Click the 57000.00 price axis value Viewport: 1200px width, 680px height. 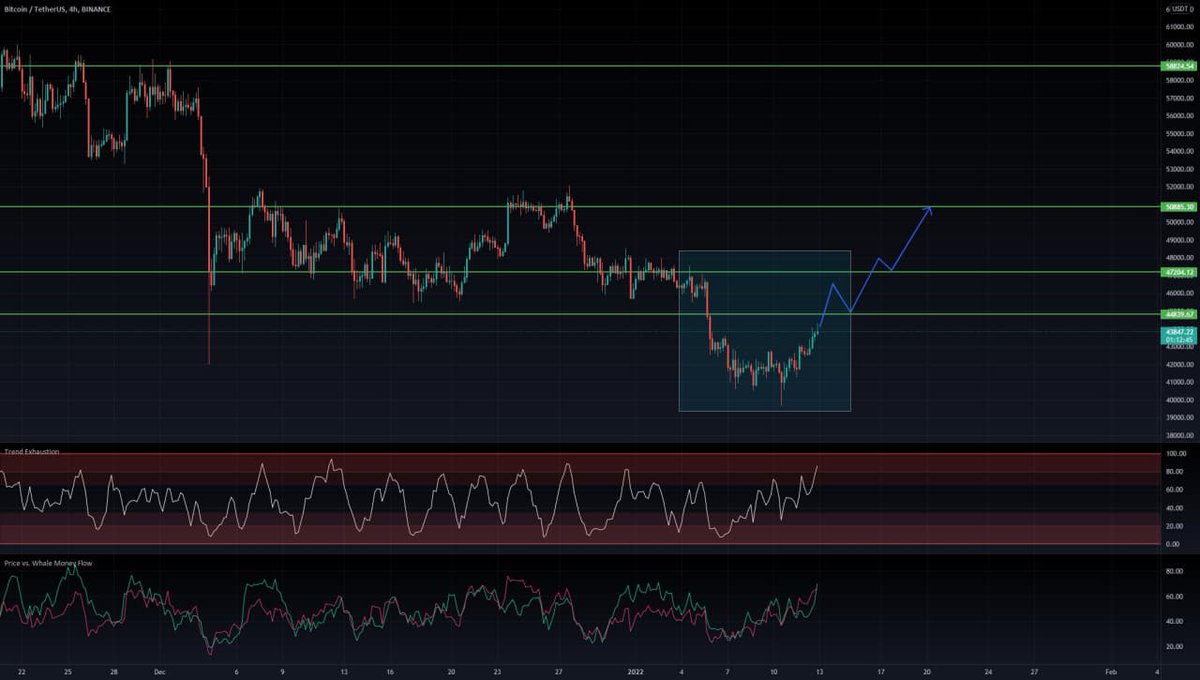(1178, 98)
